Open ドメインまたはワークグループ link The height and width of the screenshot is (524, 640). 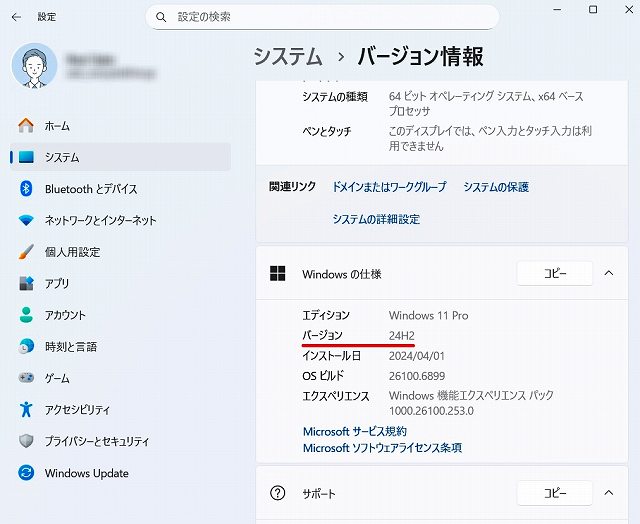[389, 187]
